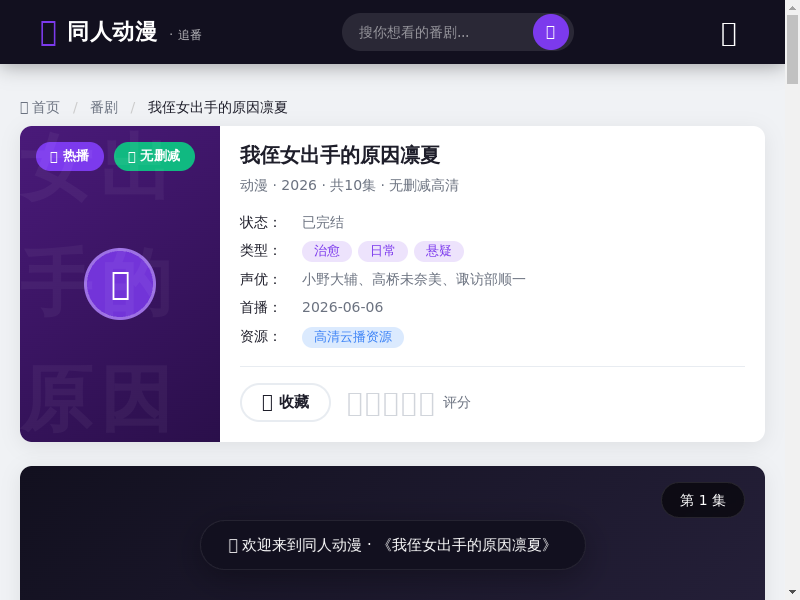Screen dimensions: 800x600
Task: Submit search with the purple round button
Action: tap(551, 32)
